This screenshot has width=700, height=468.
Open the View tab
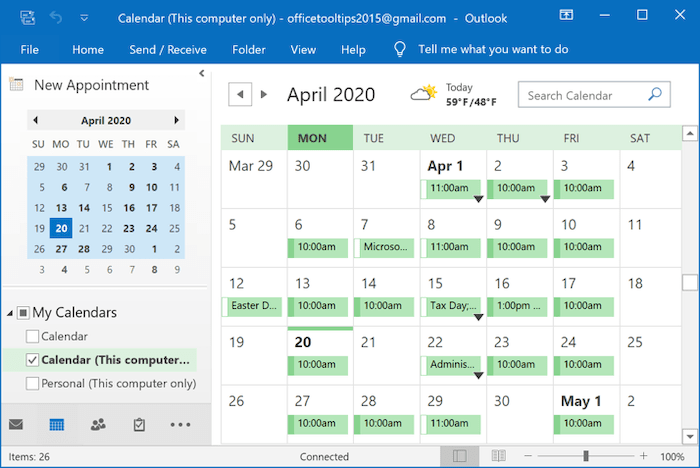pos(303,50)
